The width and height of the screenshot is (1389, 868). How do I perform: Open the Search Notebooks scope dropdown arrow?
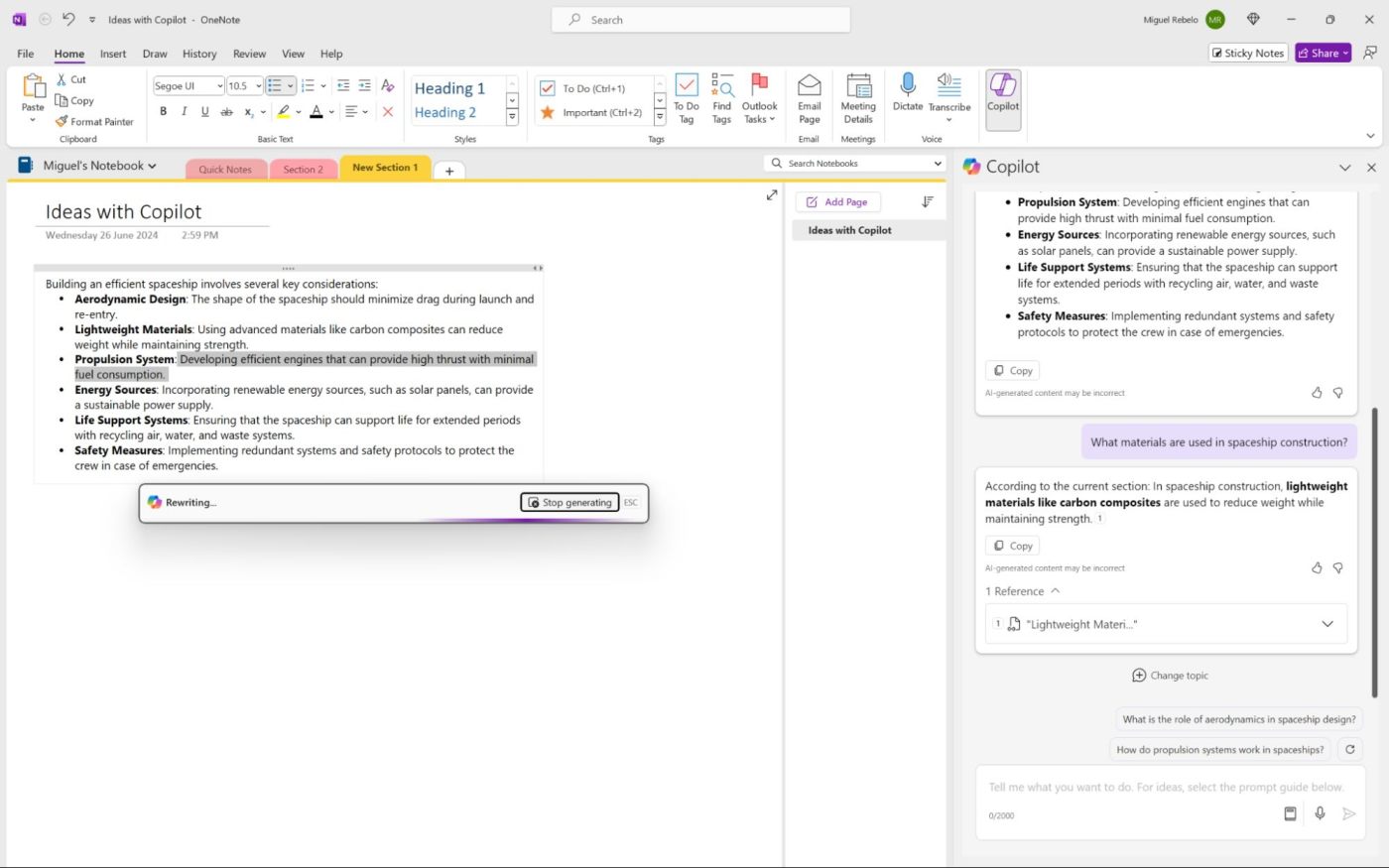click(x=938, y=164)
